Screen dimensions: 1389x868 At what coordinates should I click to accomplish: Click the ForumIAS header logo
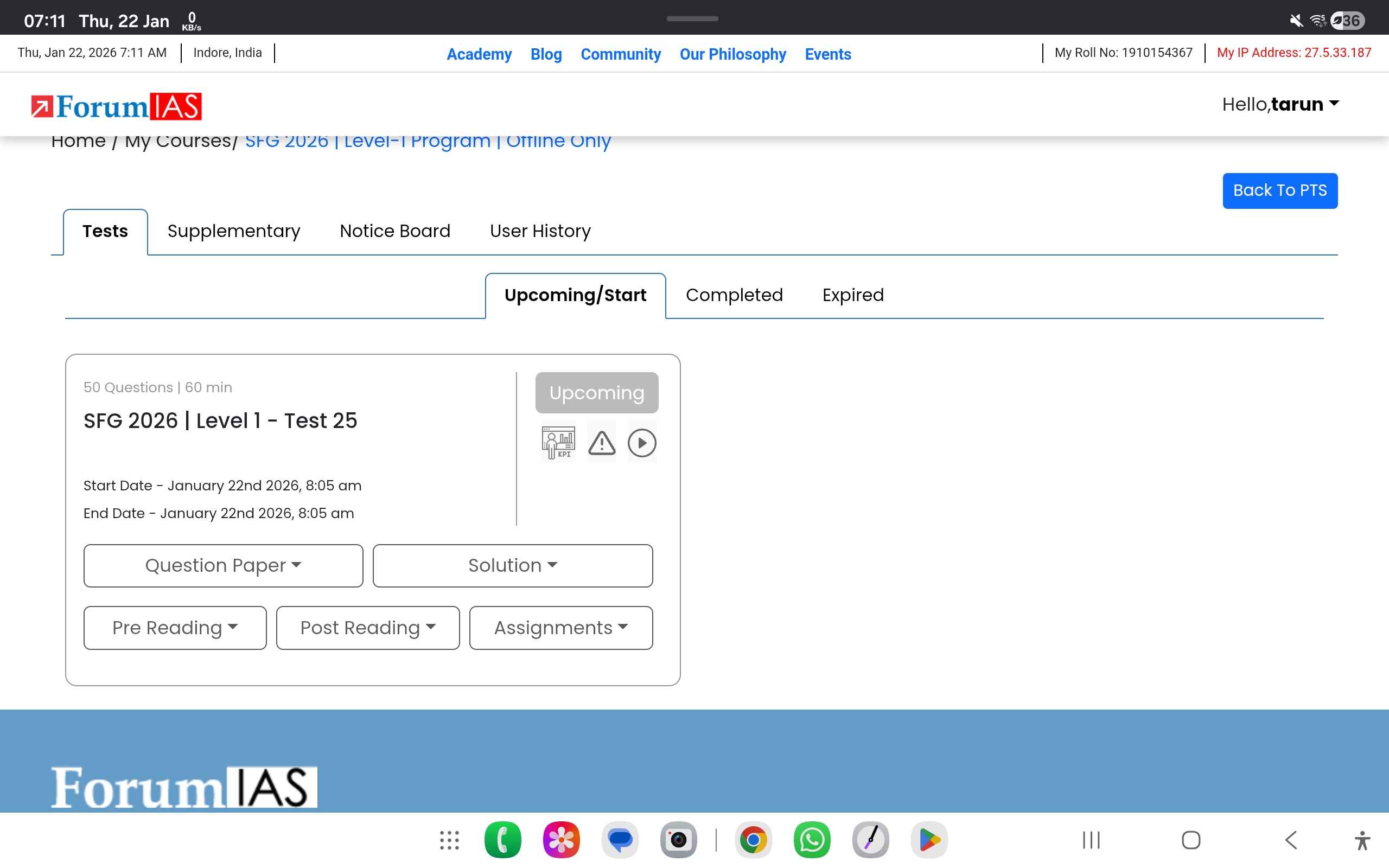(117, 106)
